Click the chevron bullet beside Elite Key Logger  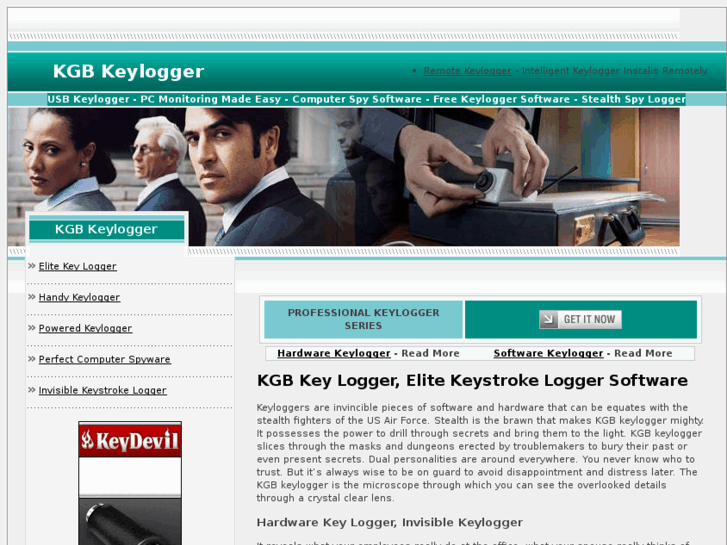tap(32, 266)
